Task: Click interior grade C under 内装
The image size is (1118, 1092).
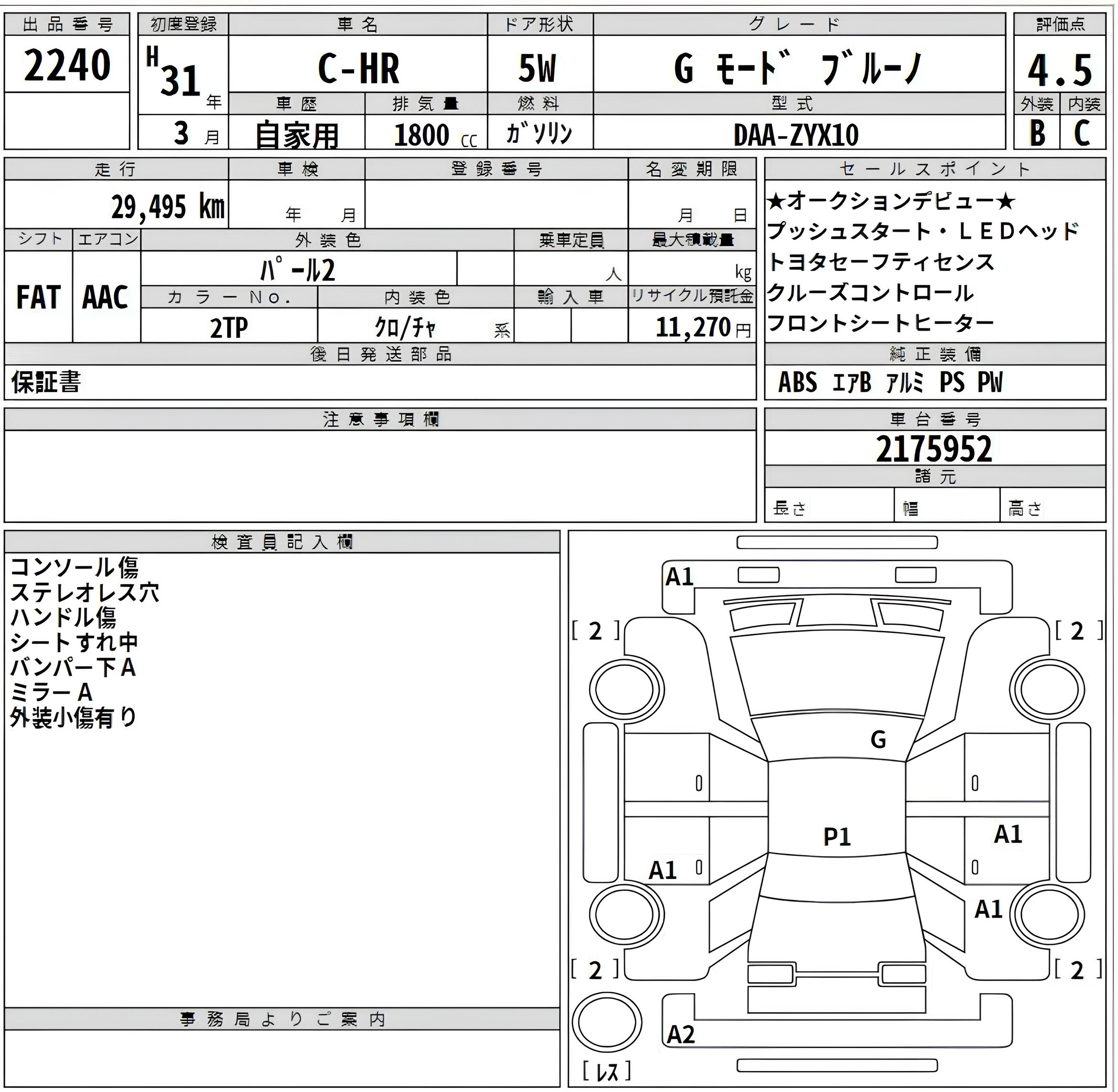Action: pos(1083,133)
